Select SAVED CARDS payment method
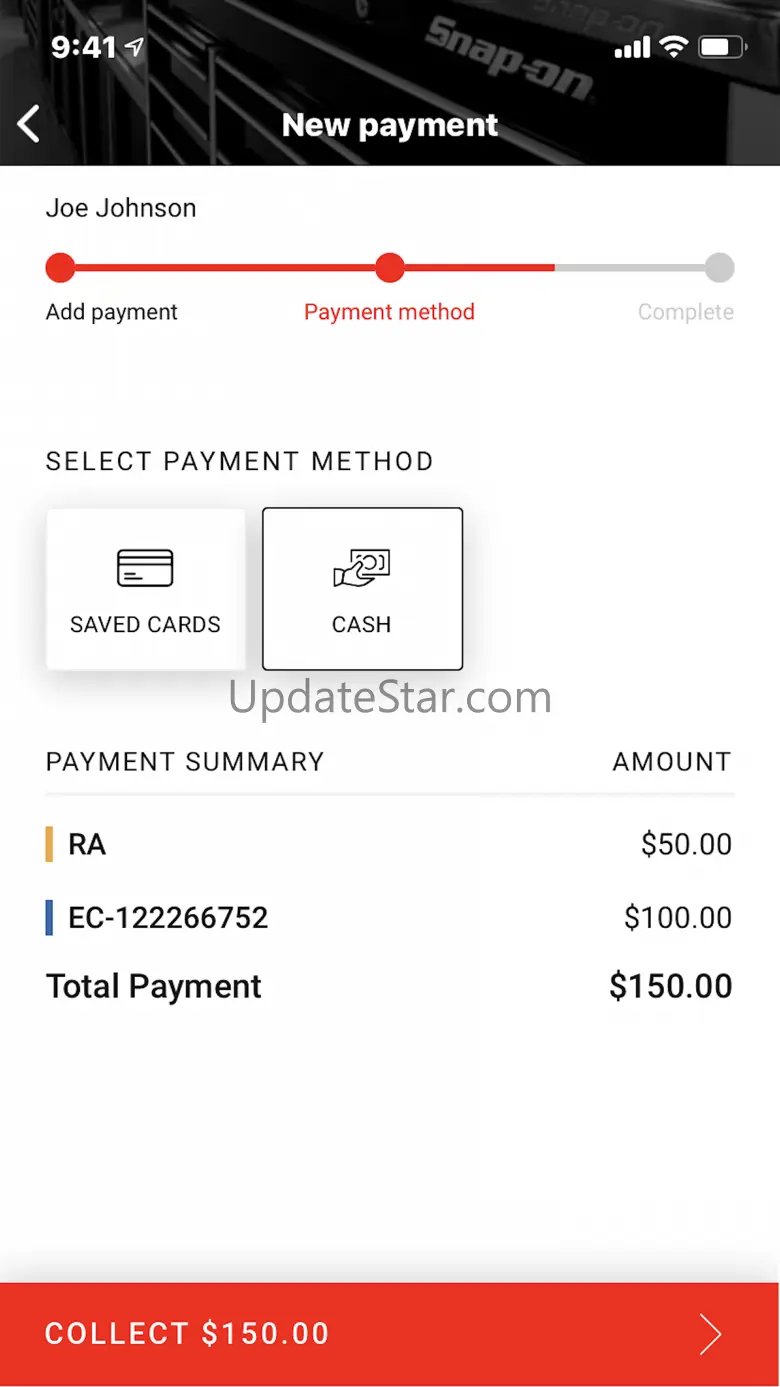 coord(145,588)
